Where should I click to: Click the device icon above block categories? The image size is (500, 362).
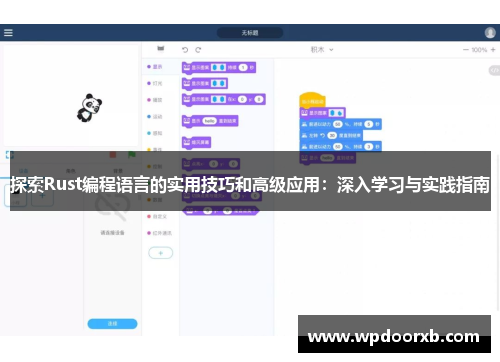click(161, 49)
